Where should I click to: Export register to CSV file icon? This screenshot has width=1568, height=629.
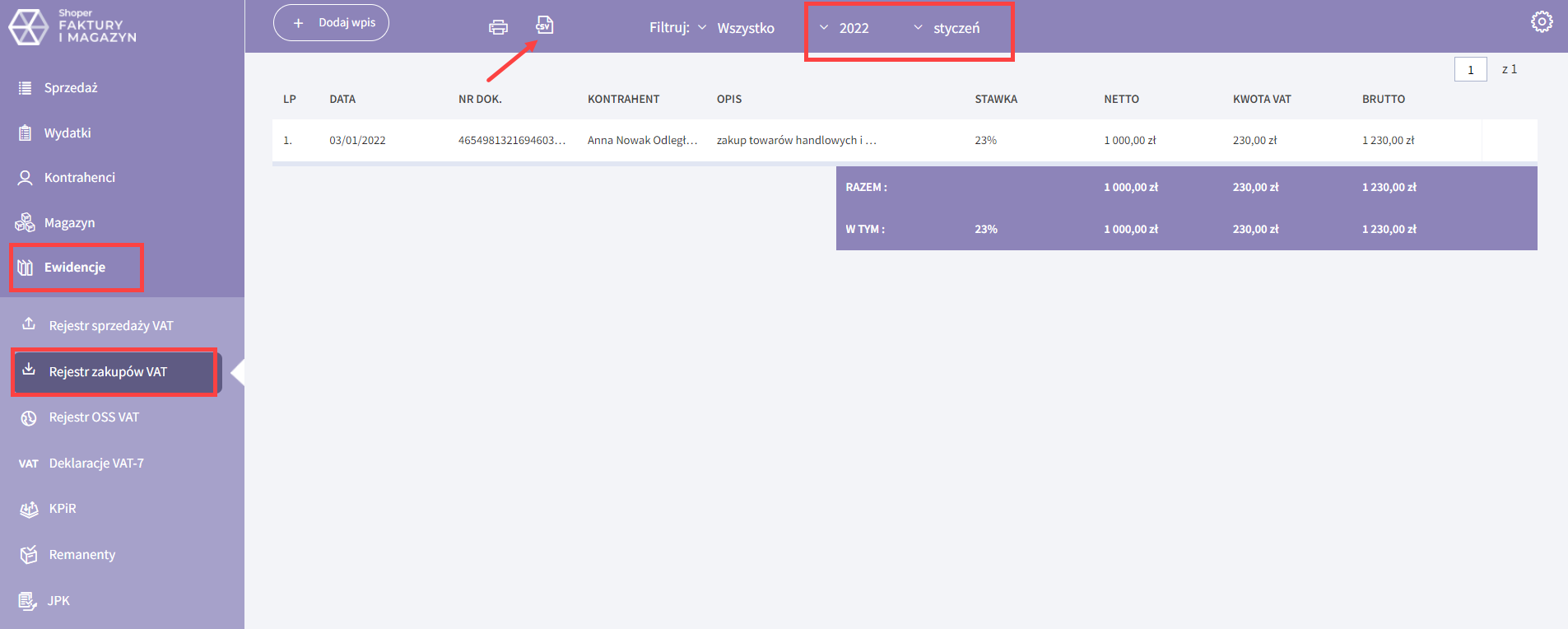(544, 26)
